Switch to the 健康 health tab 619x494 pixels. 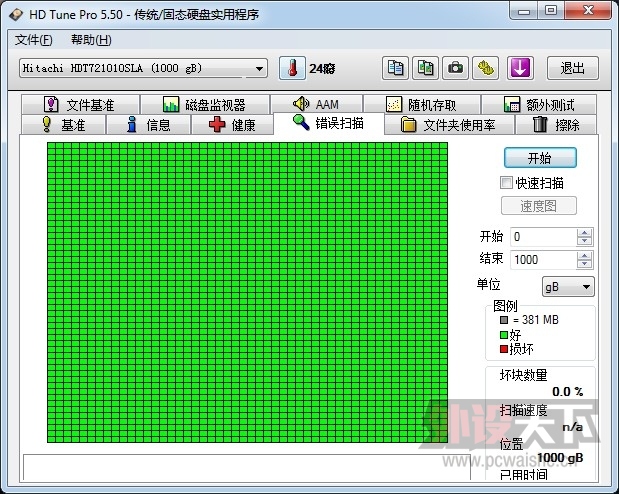click(232, 125)
